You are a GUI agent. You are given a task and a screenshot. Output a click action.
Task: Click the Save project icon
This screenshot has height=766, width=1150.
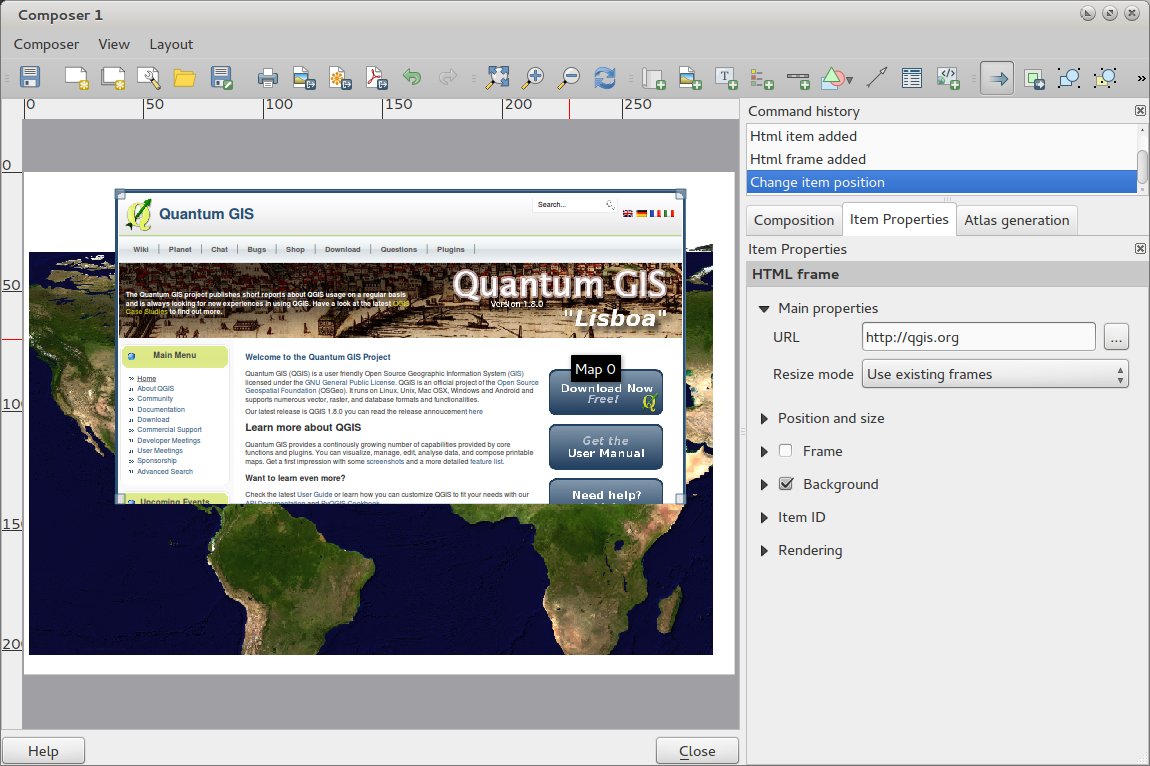pos(30,78)
